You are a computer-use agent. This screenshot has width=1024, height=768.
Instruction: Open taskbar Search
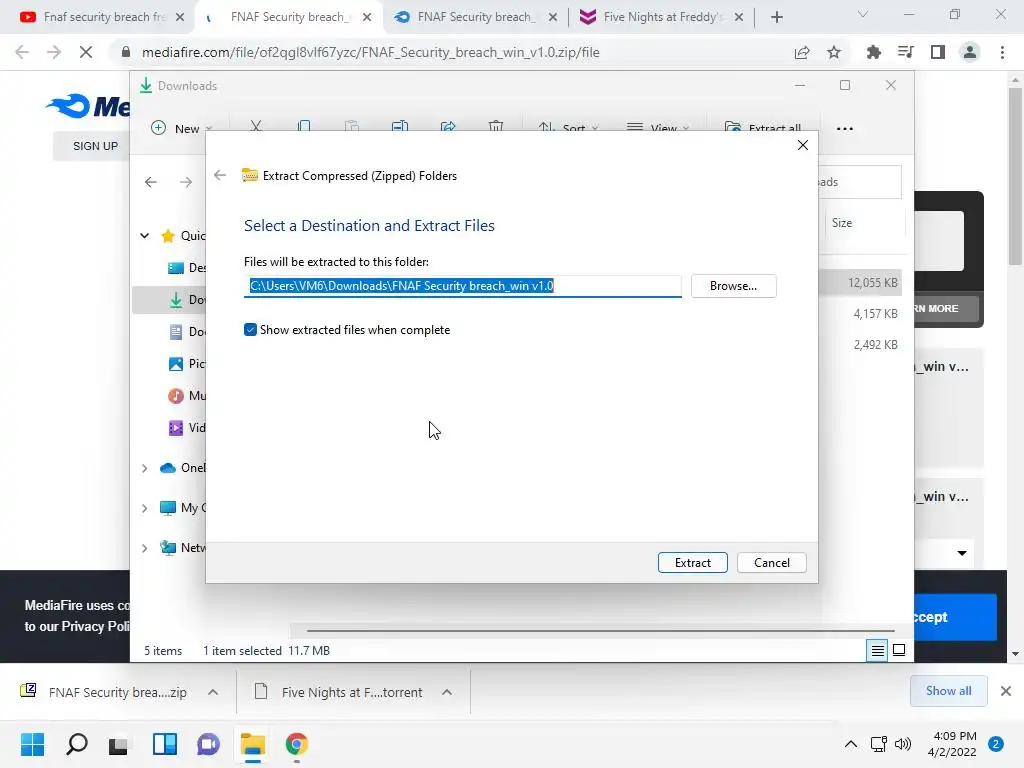click(x=76, y=744)
